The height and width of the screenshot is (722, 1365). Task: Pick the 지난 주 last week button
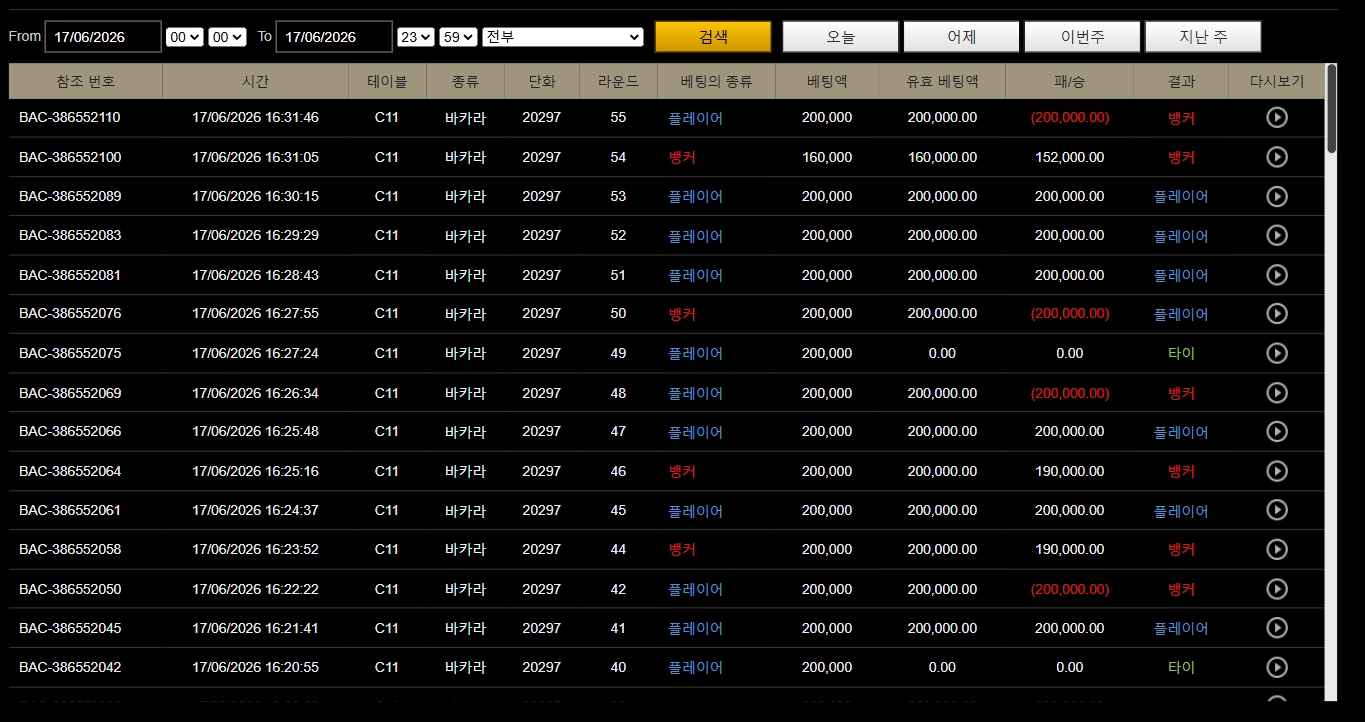1203,37
